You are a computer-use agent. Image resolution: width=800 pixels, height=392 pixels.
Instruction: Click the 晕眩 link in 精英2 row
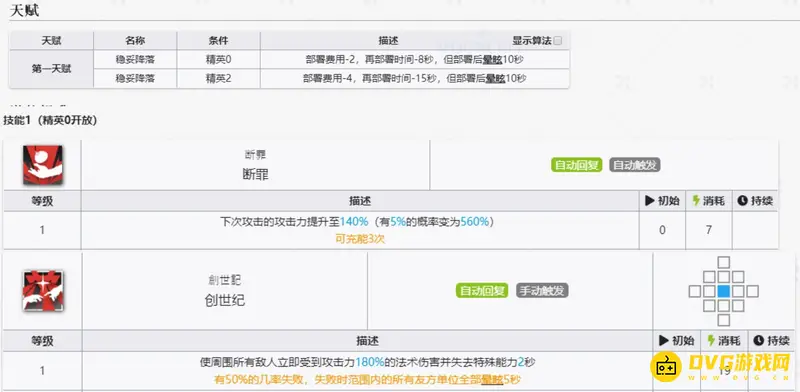(495, 79)
